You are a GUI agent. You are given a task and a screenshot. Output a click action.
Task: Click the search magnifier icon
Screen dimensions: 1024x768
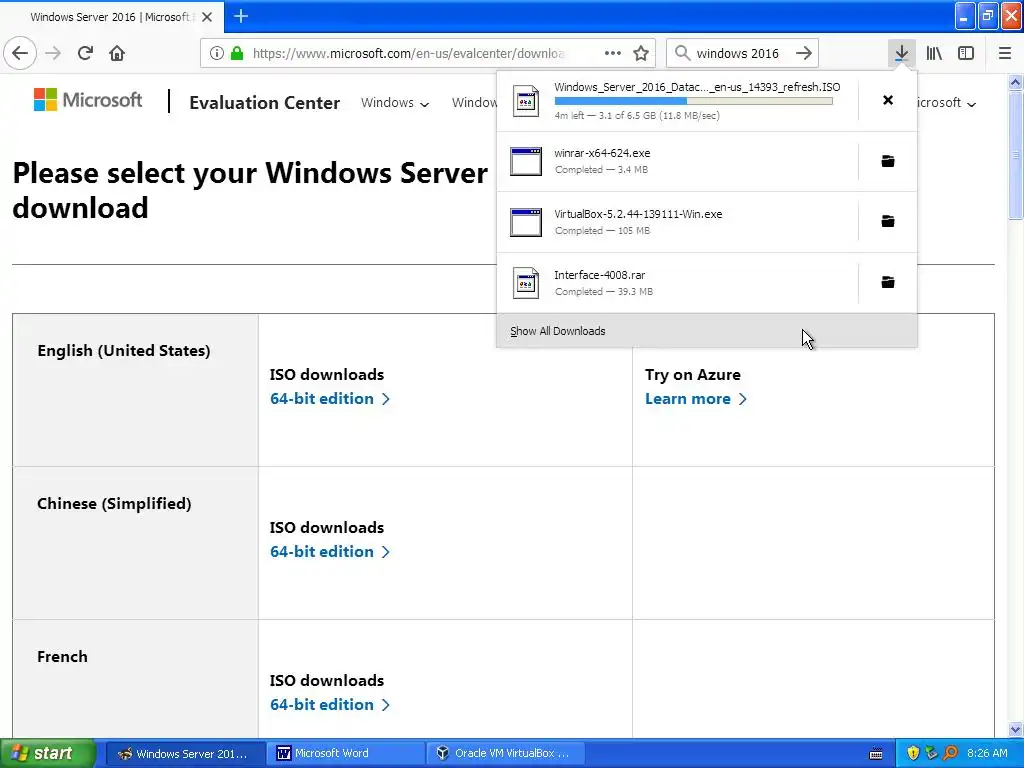pos(682,53)
